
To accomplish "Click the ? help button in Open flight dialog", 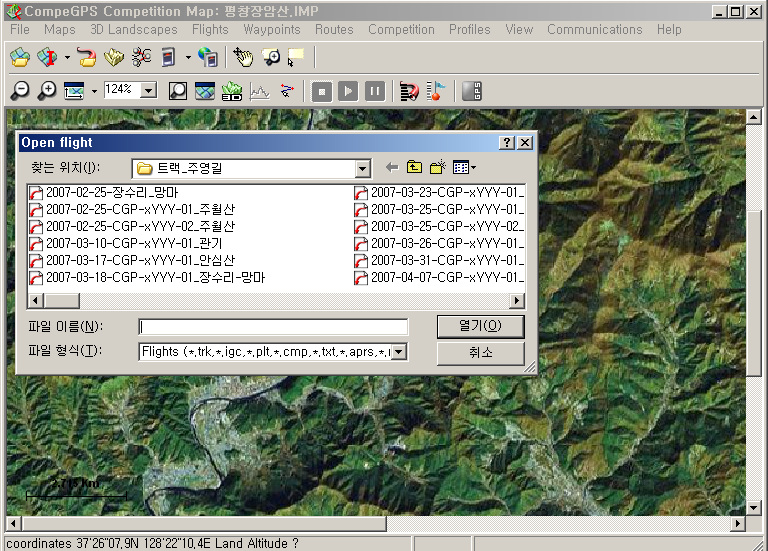I will pos(506,143).
